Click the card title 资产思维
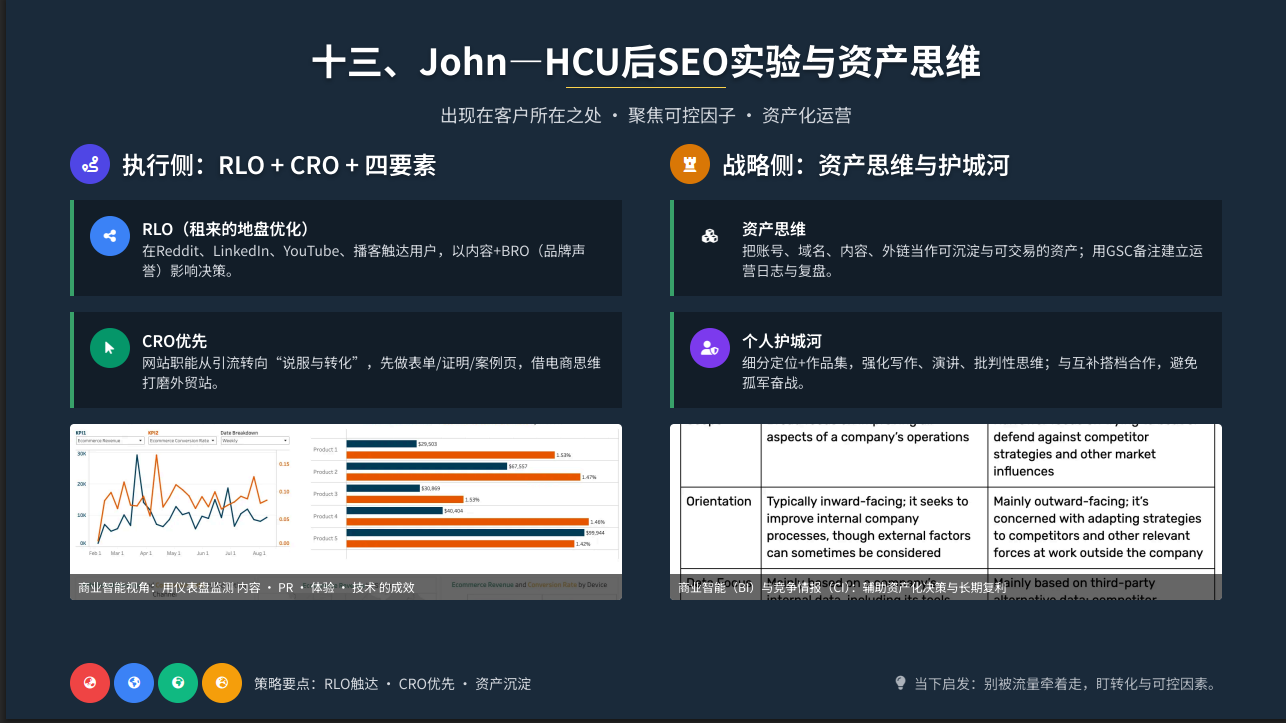 (x=774, y=229)
